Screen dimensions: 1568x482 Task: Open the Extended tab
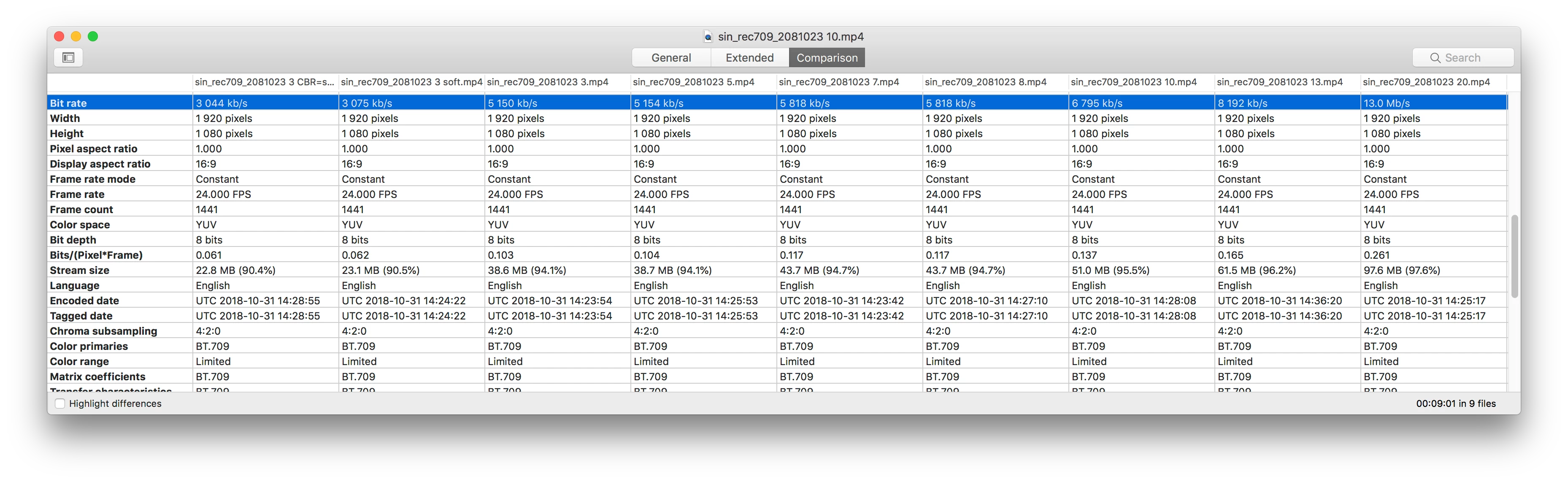pyautogui.click(x=749, y=58)
